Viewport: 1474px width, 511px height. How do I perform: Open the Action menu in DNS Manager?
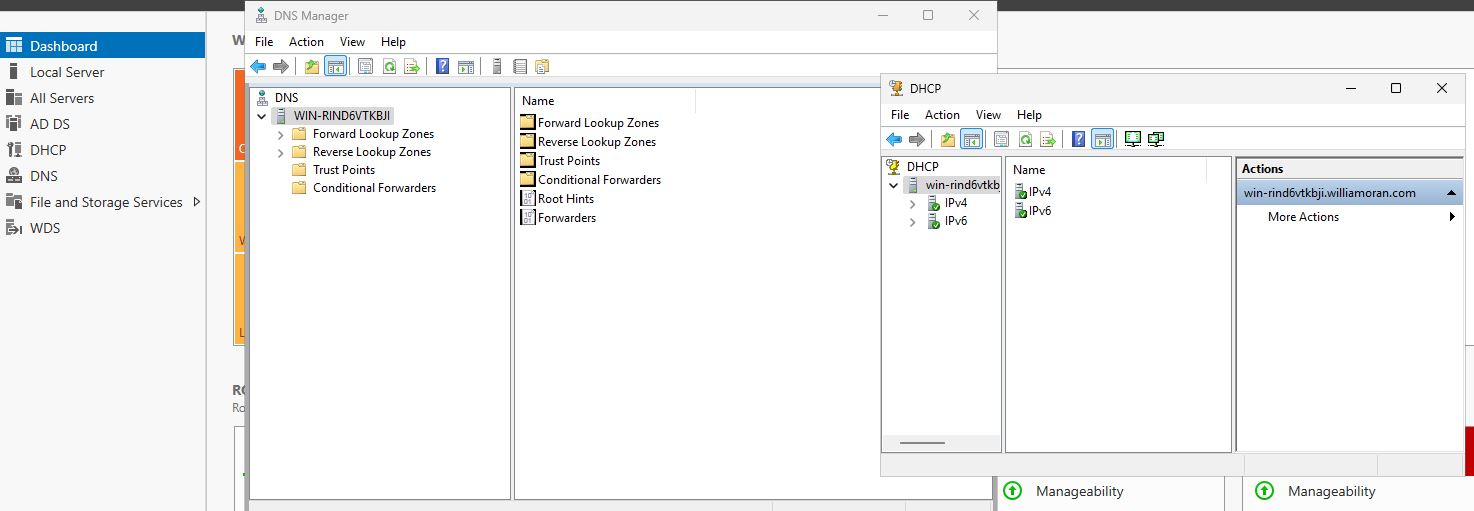coord(306,42)
